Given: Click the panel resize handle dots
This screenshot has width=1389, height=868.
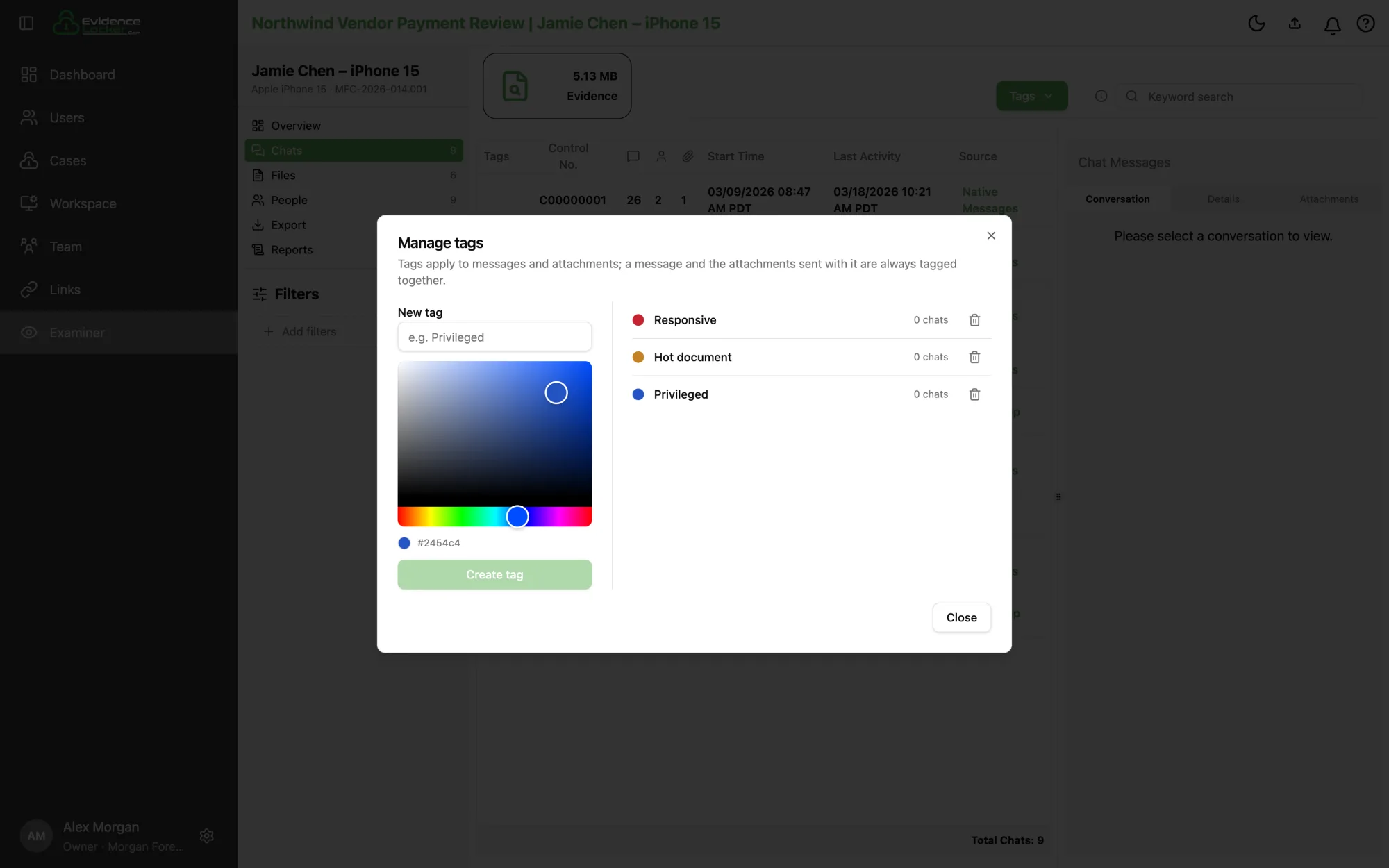Looking at the screenshot, I should [1058, 496].
